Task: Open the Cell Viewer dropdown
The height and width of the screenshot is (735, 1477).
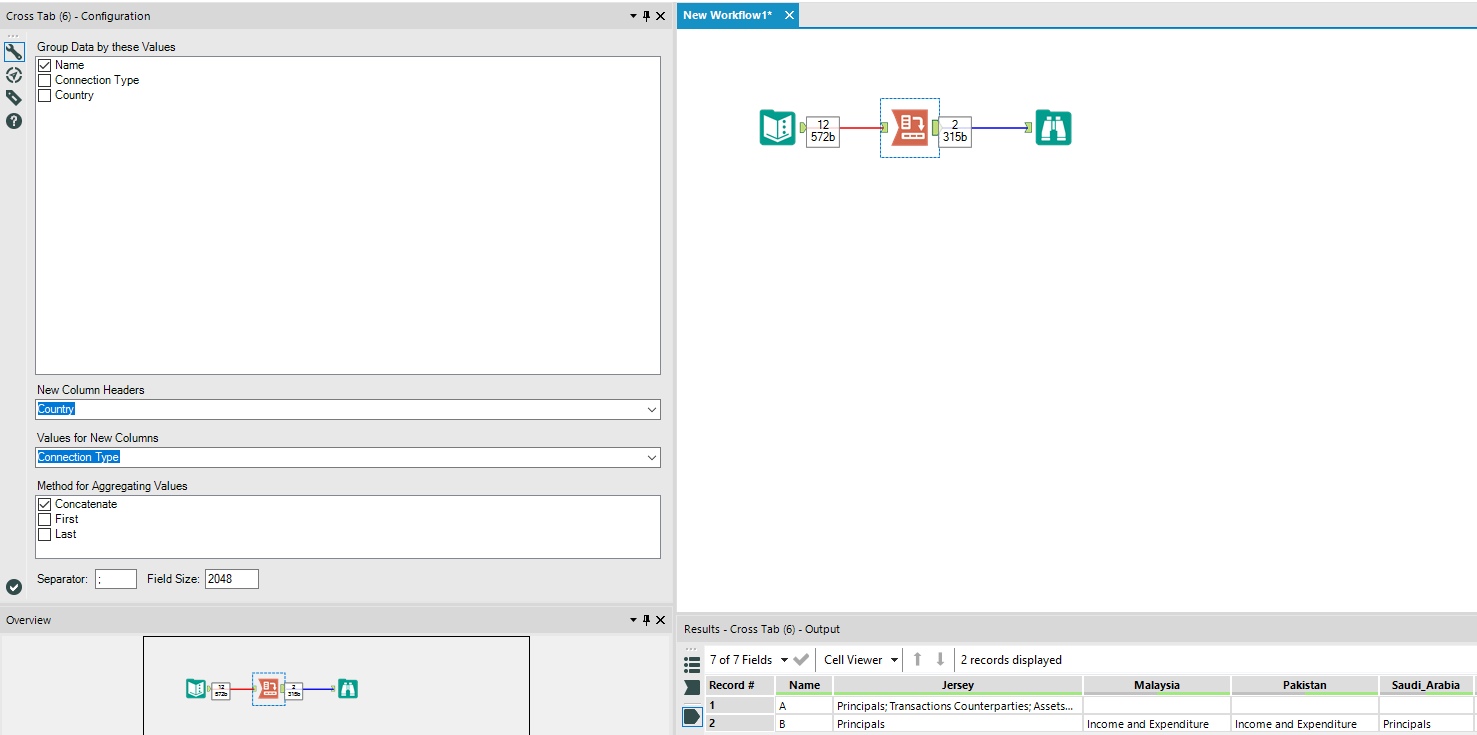Action: [894, 659]
